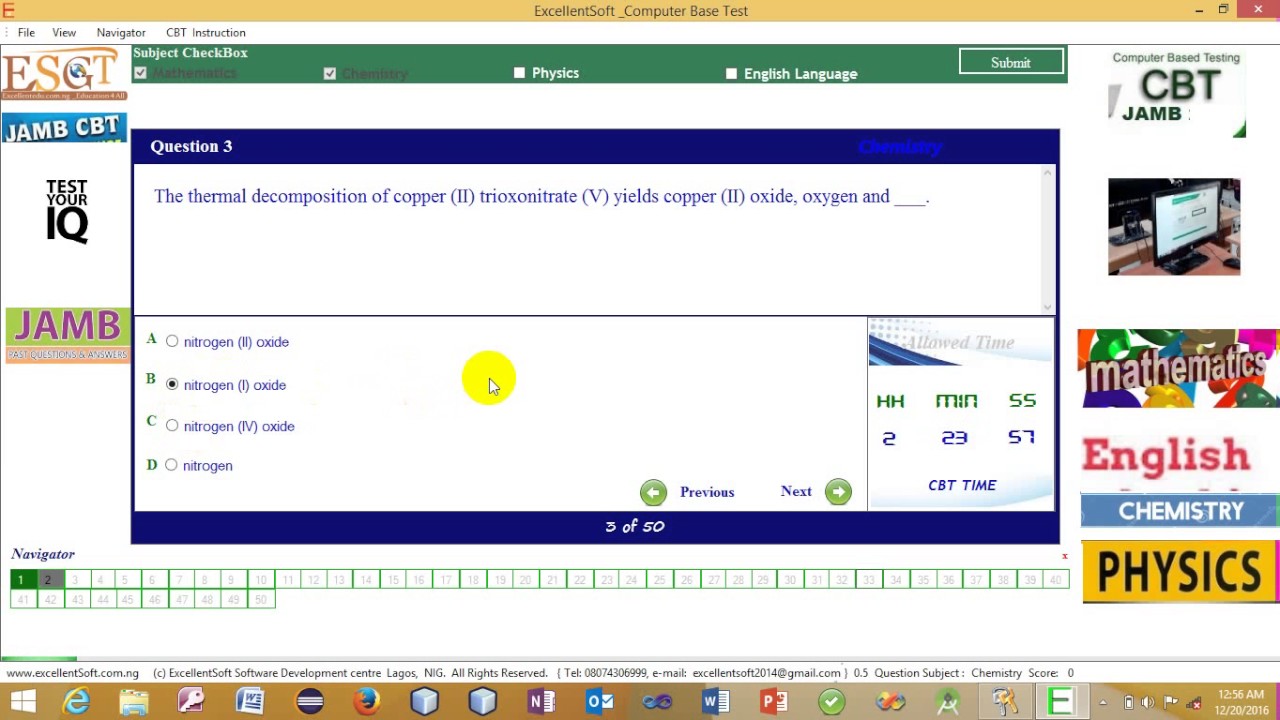Viewport: 1280px width, 720px height.
Task: Open the mathematics subject banner
Action: click(1178, 368)
